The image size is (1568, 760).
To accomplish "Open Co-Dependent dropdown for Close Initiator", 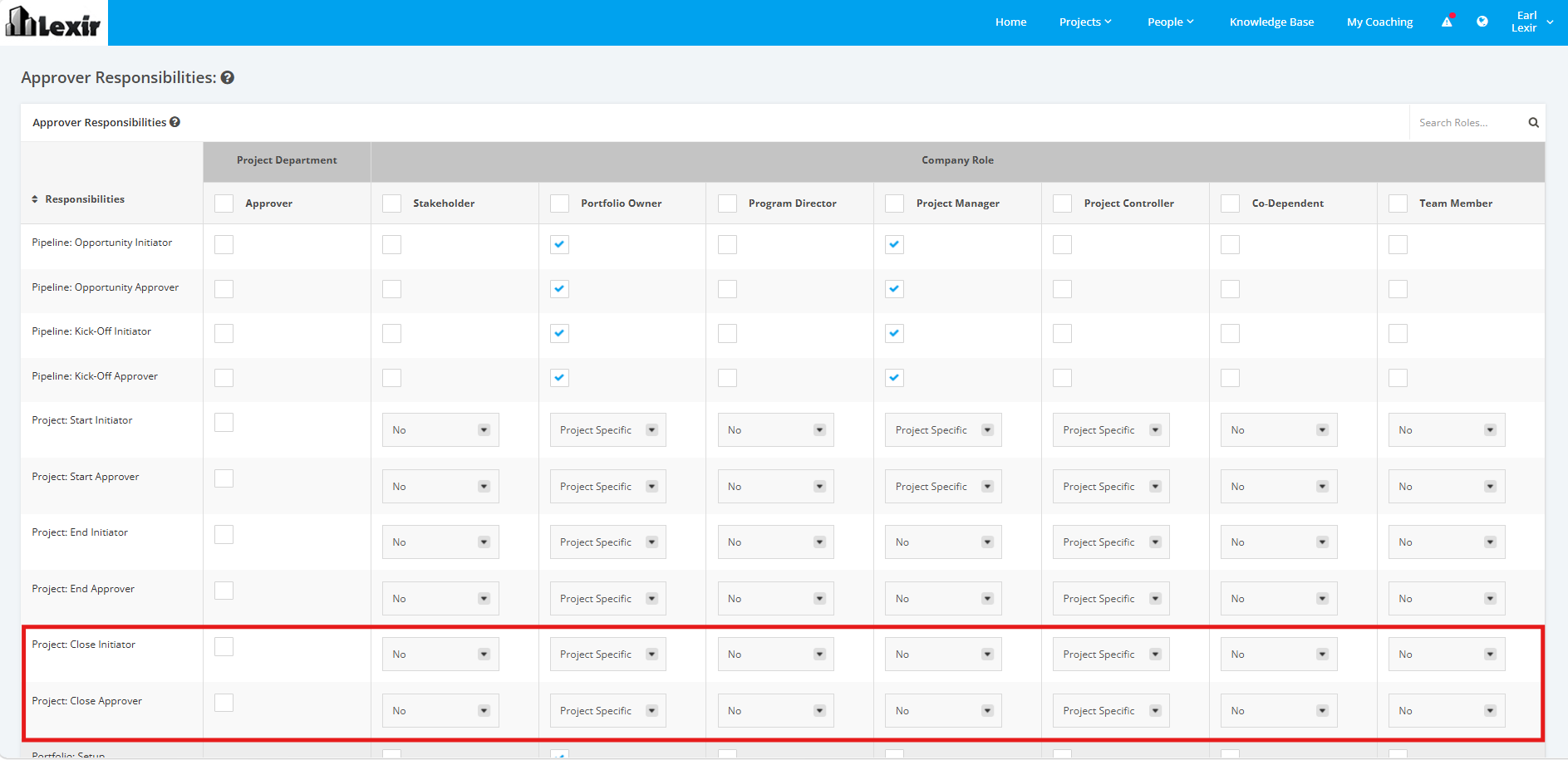I will coord(1279,655).
